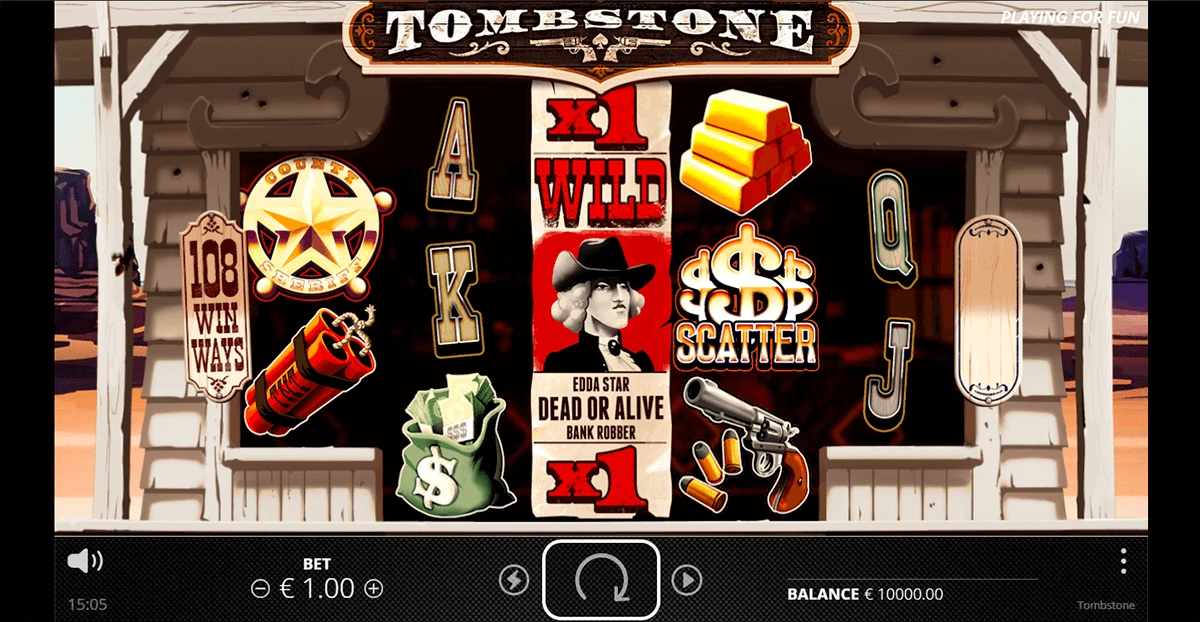Toggle the lightning turbo spin mode
The image size is (1200, 622).
(x=514, y=580)
